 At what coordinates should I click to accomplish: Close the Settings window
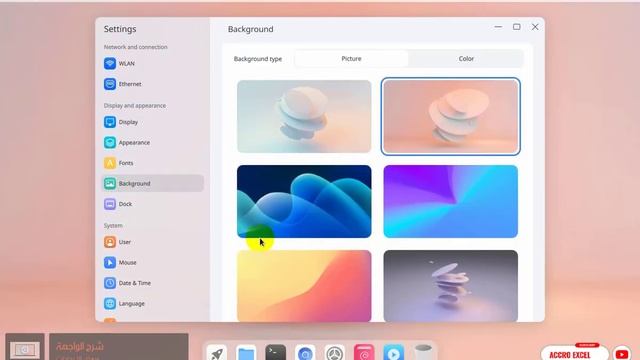pyautogui.click(x=535, y=27)
